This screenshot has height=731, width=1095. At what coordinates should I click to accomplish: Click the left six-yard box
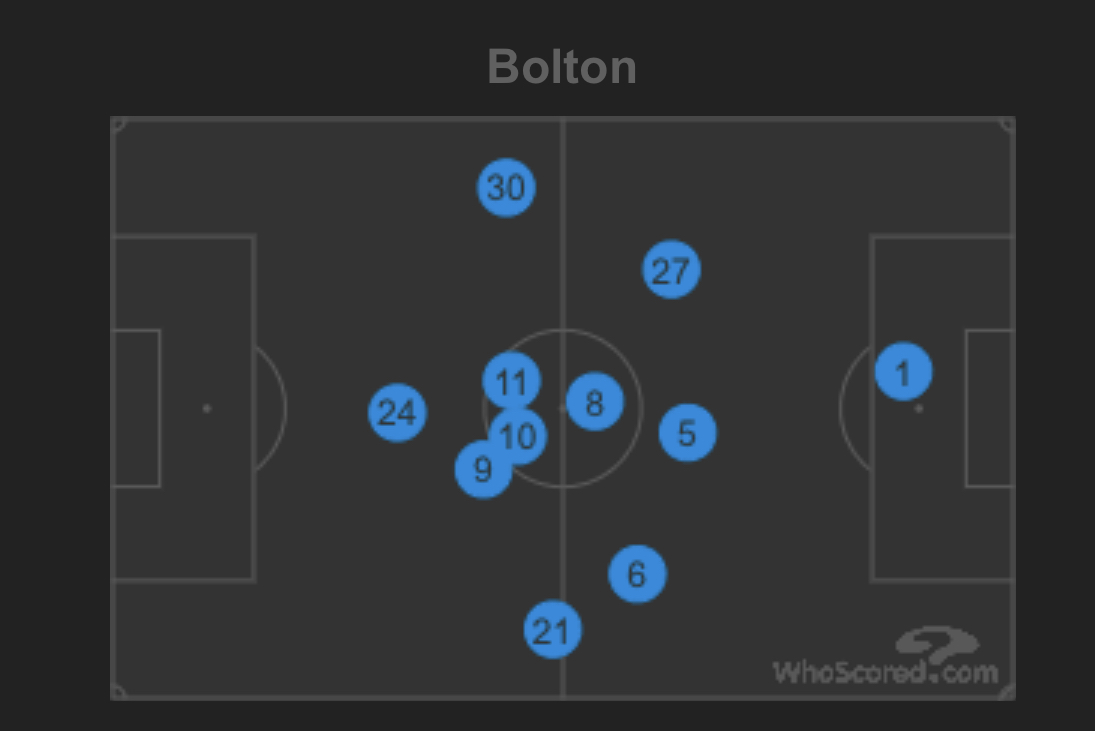tap(136, 408)
